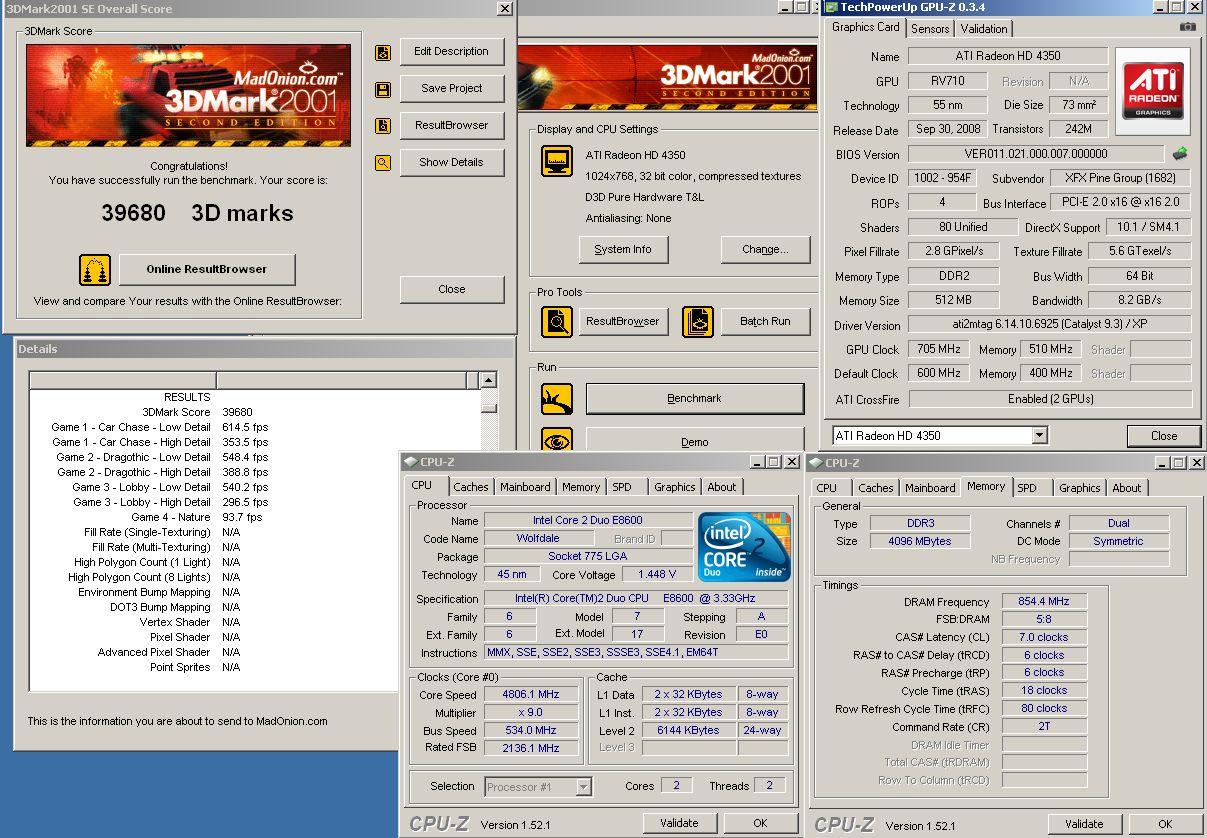Open SPD tab in right CPU-Z window

pos(1027,488)
